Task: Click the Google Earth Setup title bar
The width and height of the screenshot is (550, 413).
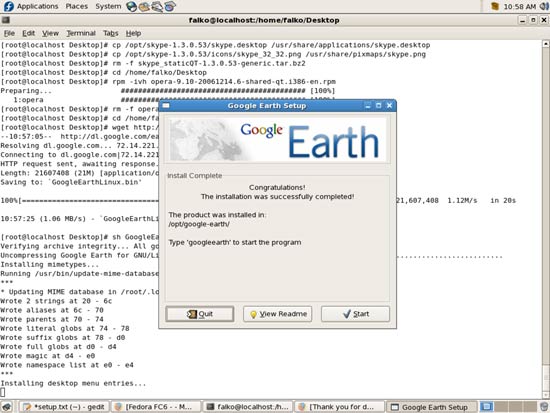Action: [x=267, y=105]
